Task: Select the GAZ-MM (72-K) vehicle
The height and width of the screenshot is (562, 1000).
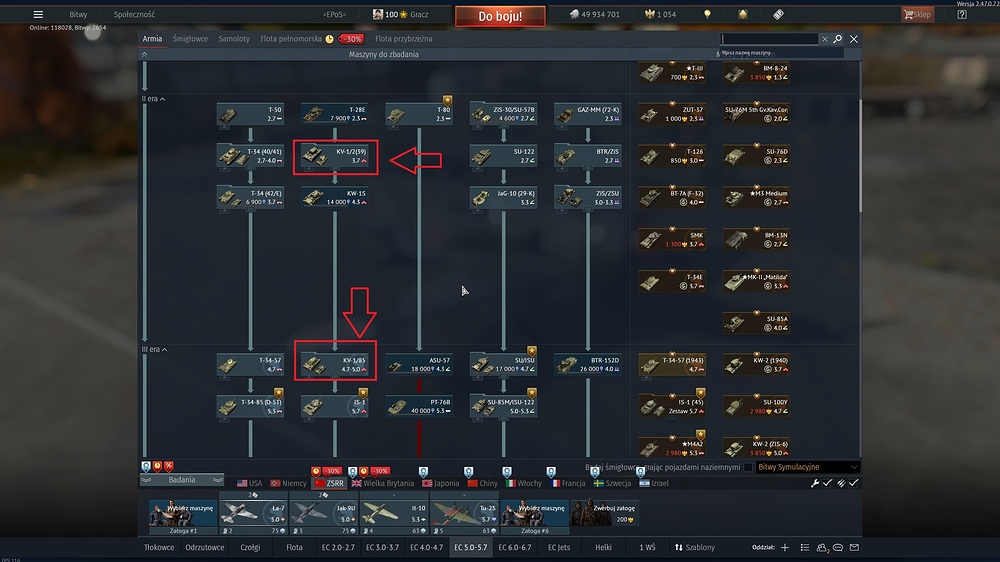Action: click(x=588, y=114)
